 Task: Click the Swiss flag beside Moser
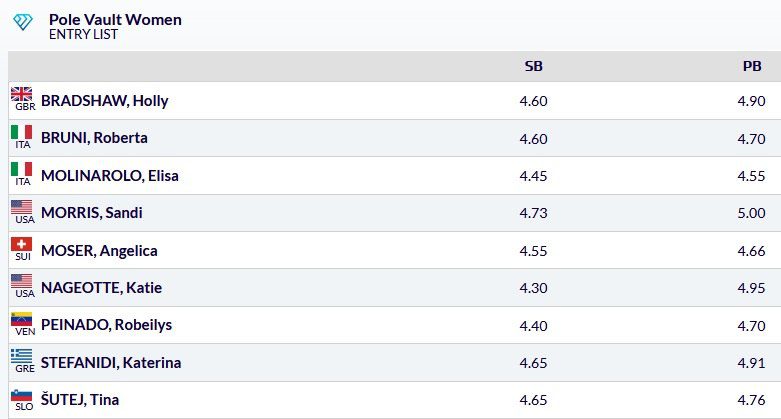click(x=21, y=244)
